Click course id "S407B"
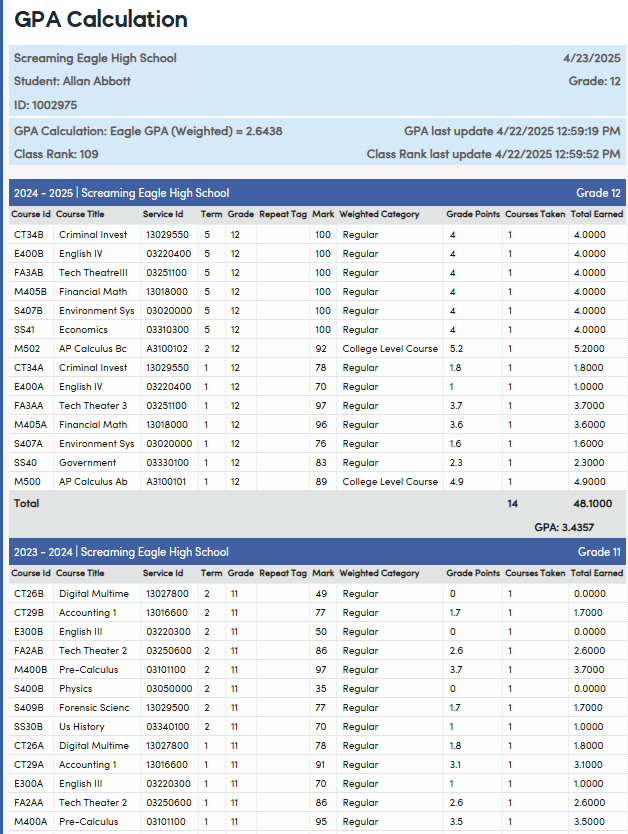This screenshot has height=834, width=628. coord(29,311)
